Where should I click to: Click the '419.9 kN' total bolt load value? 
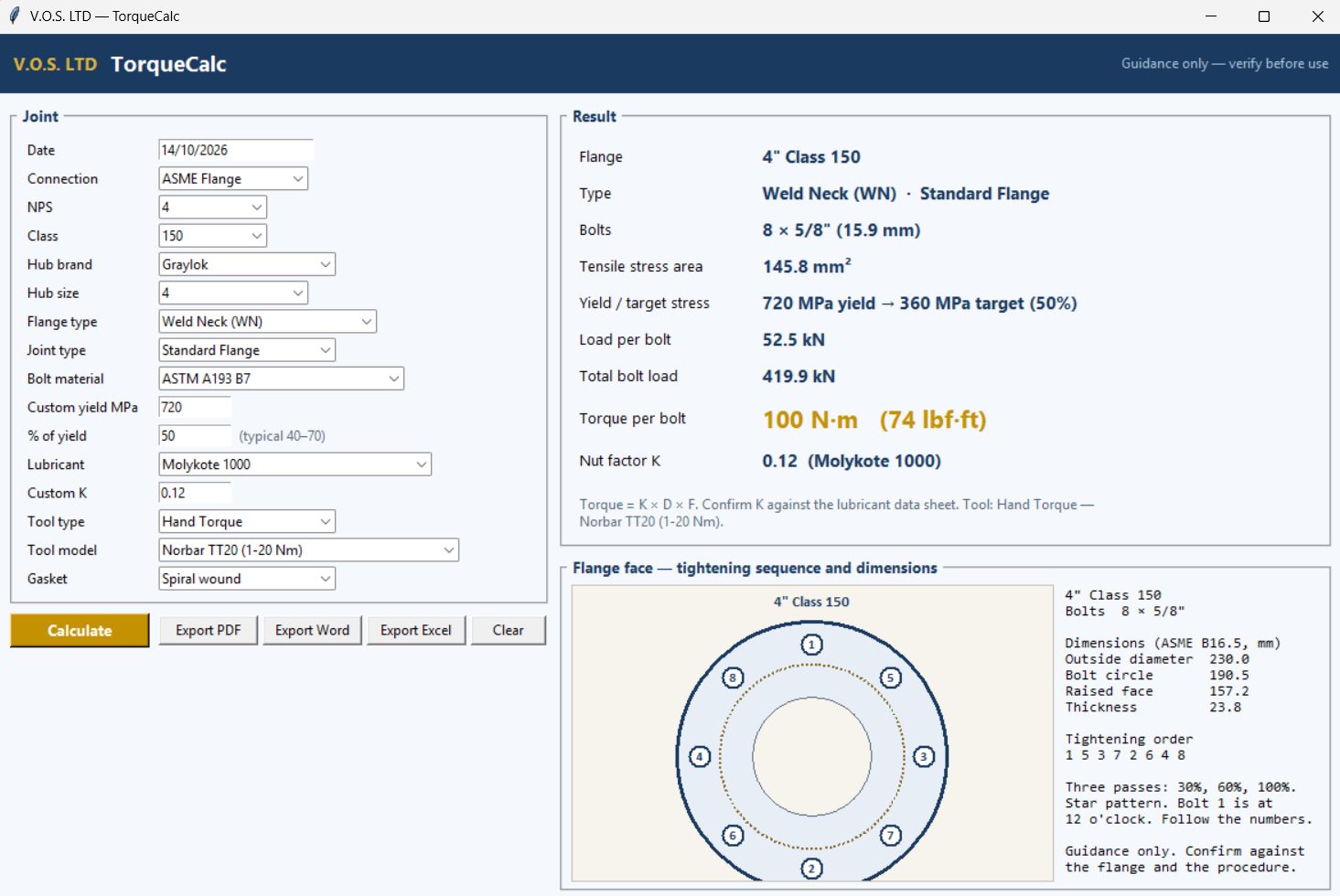(799, 376)
